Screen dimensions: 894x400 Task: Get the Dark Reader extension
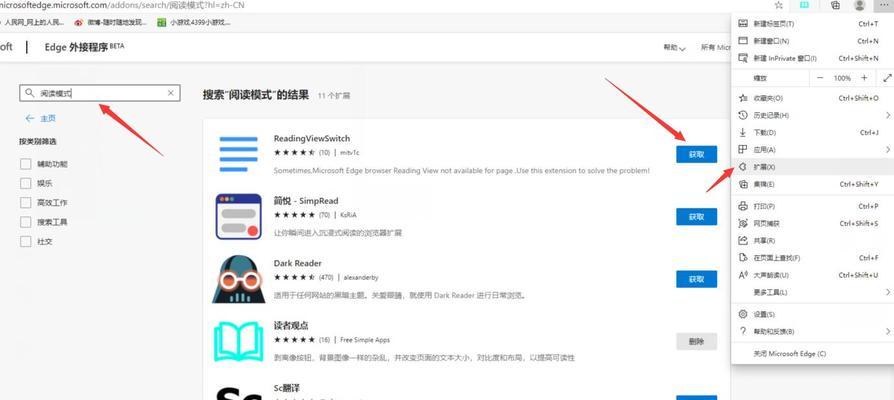click(696, 279)
